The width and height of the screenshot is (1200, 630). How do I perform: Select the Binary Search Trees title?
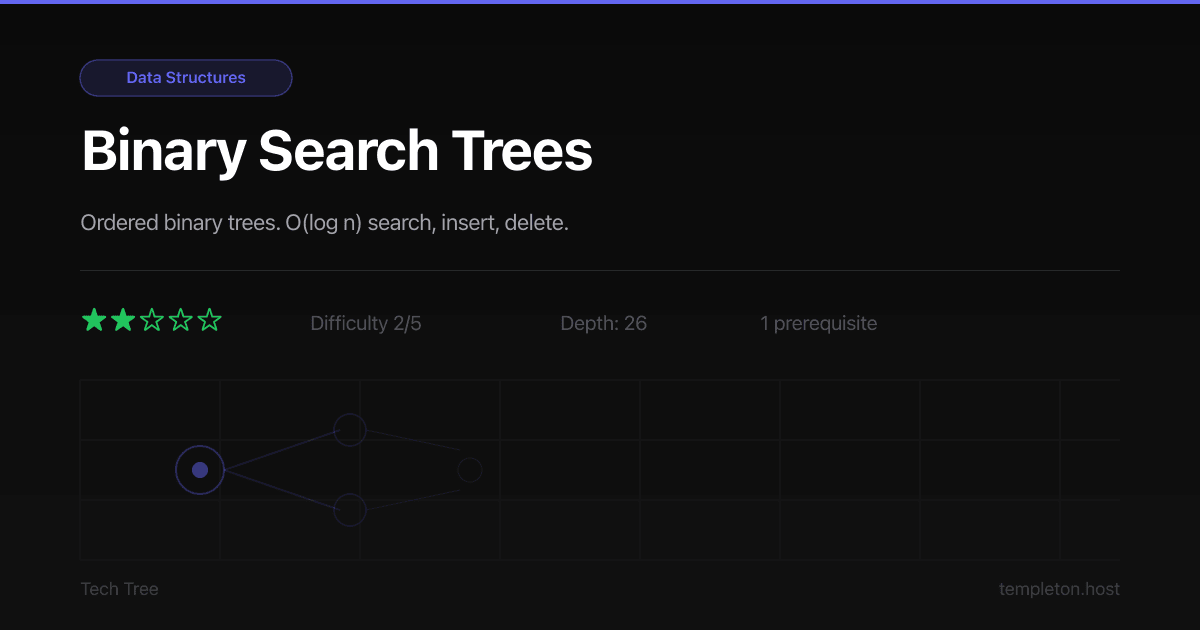tap(337, 151)
